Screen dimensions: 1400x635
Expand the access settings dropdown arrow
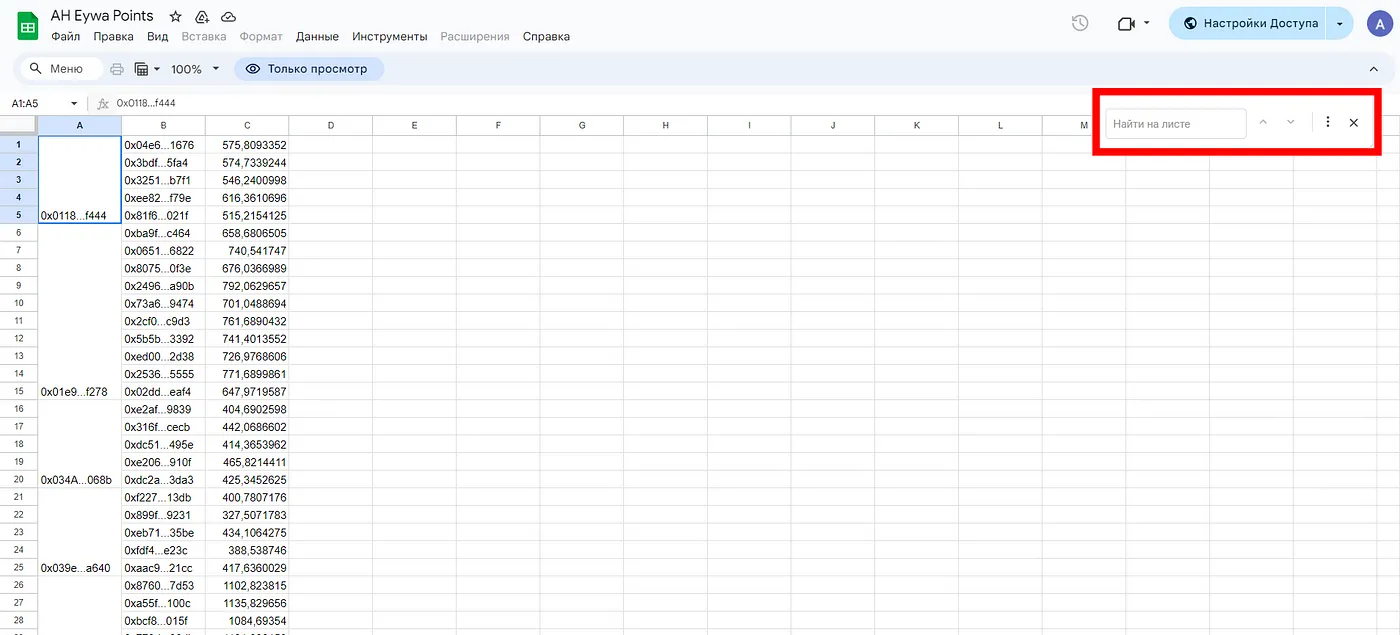tap(1340, 24)
